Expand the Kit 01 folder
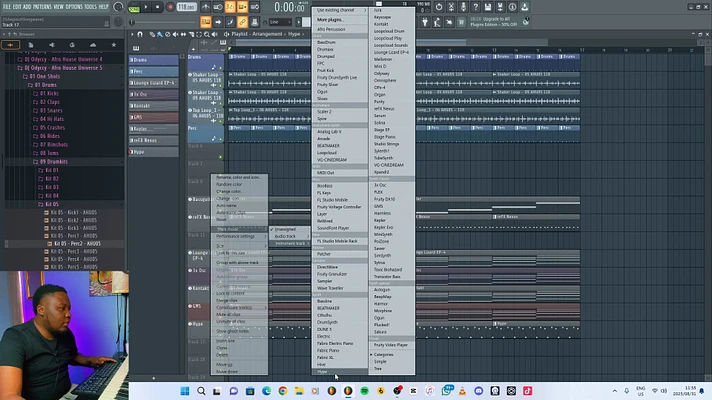Image resolution: width=712 pixels, height=400 pixels. (x=51, y=170)
